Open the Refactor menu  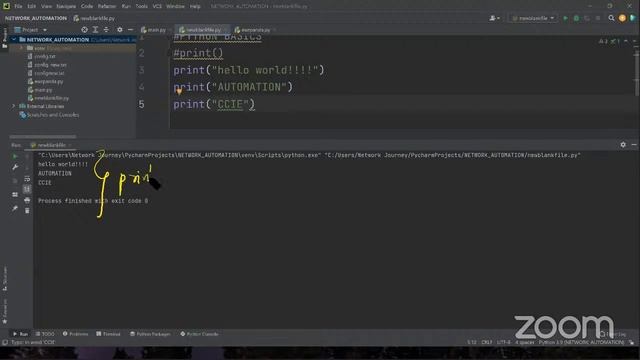107,6
